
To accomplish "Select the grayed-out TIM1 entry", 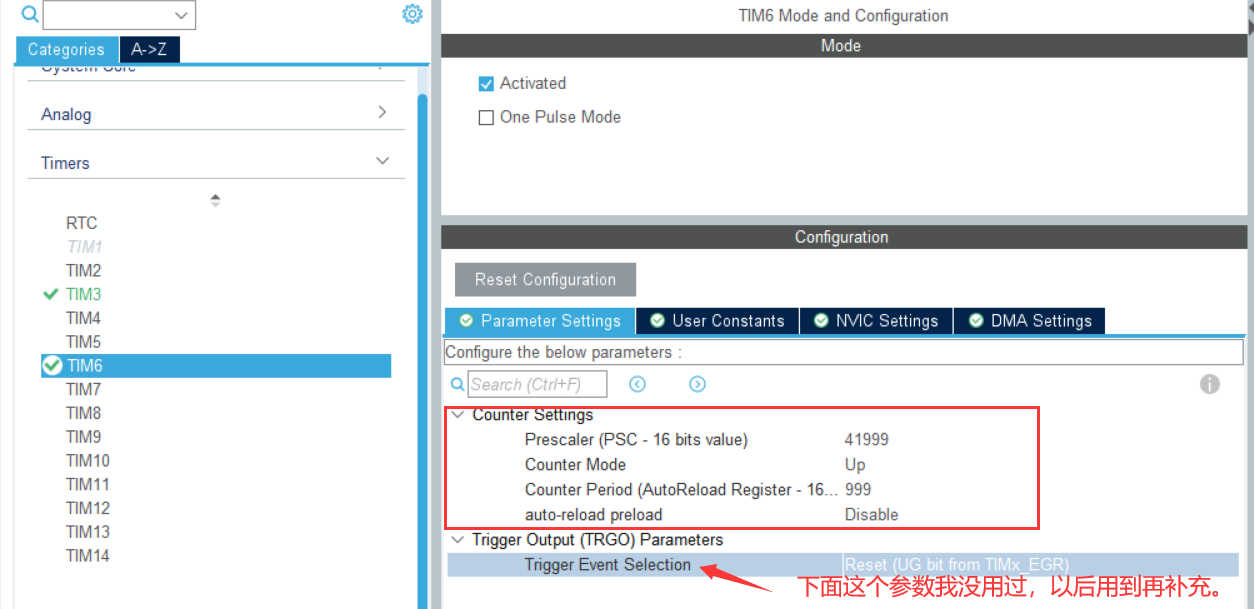I will click(84, 246).
